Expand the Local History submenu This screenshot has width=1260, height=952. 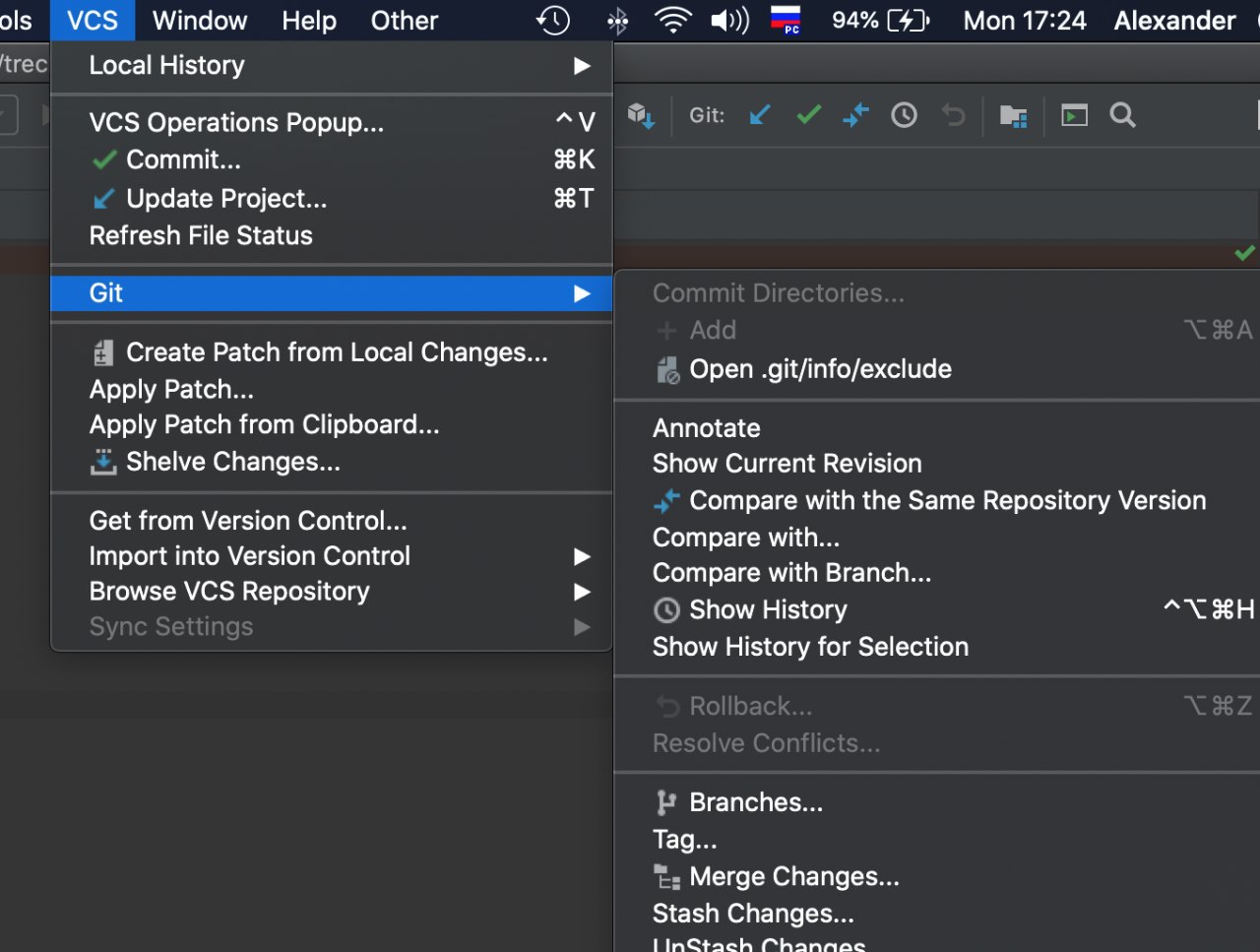click(332, 66)
